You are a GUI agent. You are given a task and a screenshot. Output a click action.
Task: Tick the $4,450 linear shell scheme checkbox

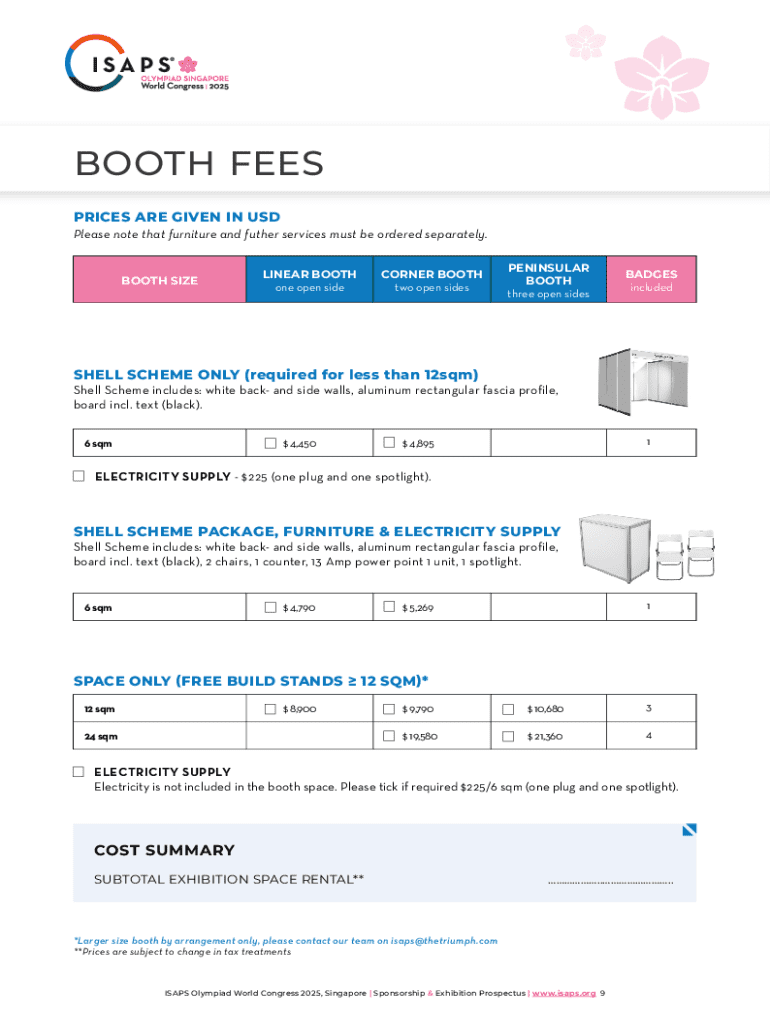[271, 443]
